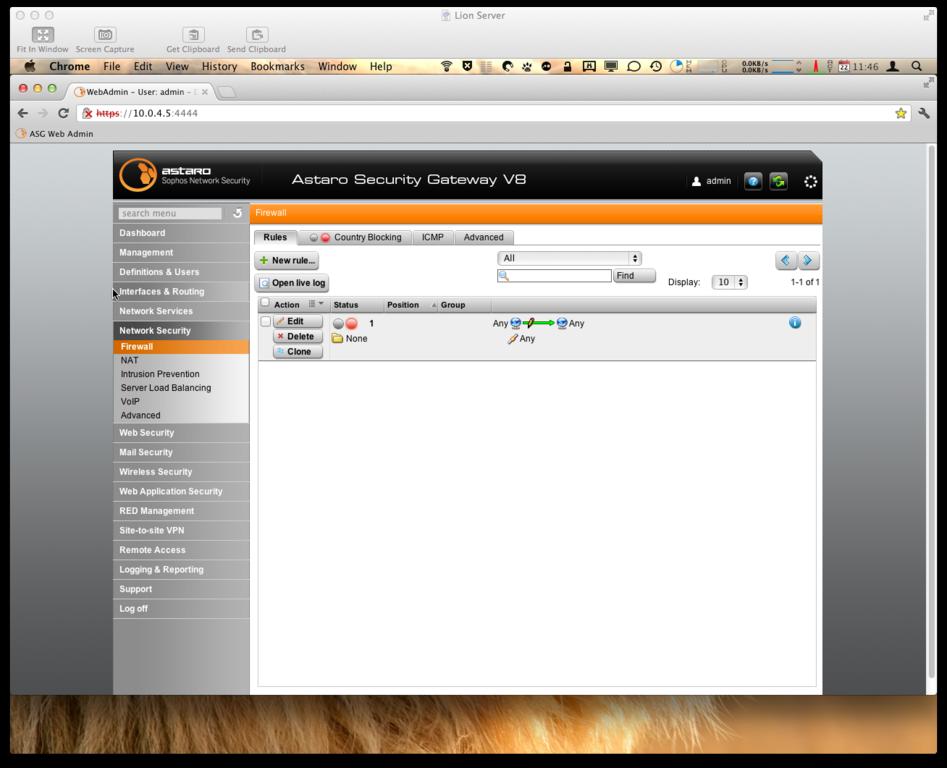Viewport: 947px width, 768px height.
Task: Switch to the ICMP tab
Action: (432, 237)
